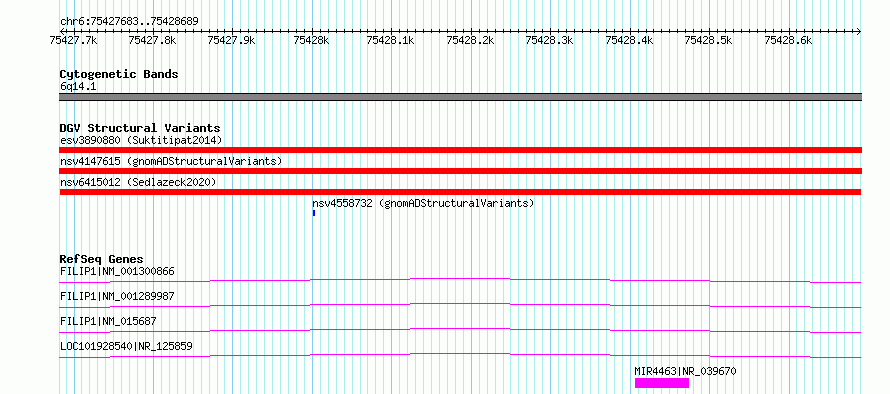Image resolution: width=890 pixels, height=394 pixels.
Task: Select the red bar under nsv4147615
Action: [x=460, y=171]
